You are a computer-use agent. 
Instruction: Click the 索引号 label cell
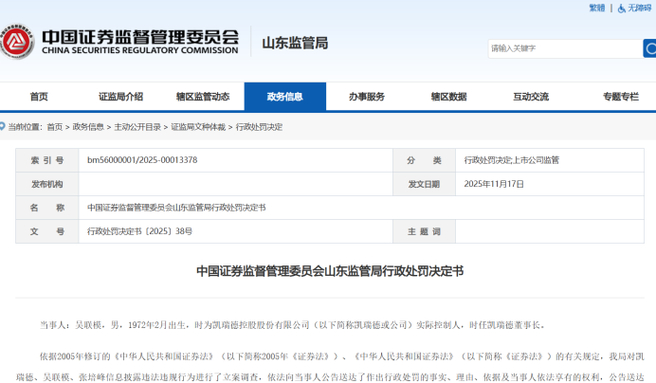coord(47,160)
